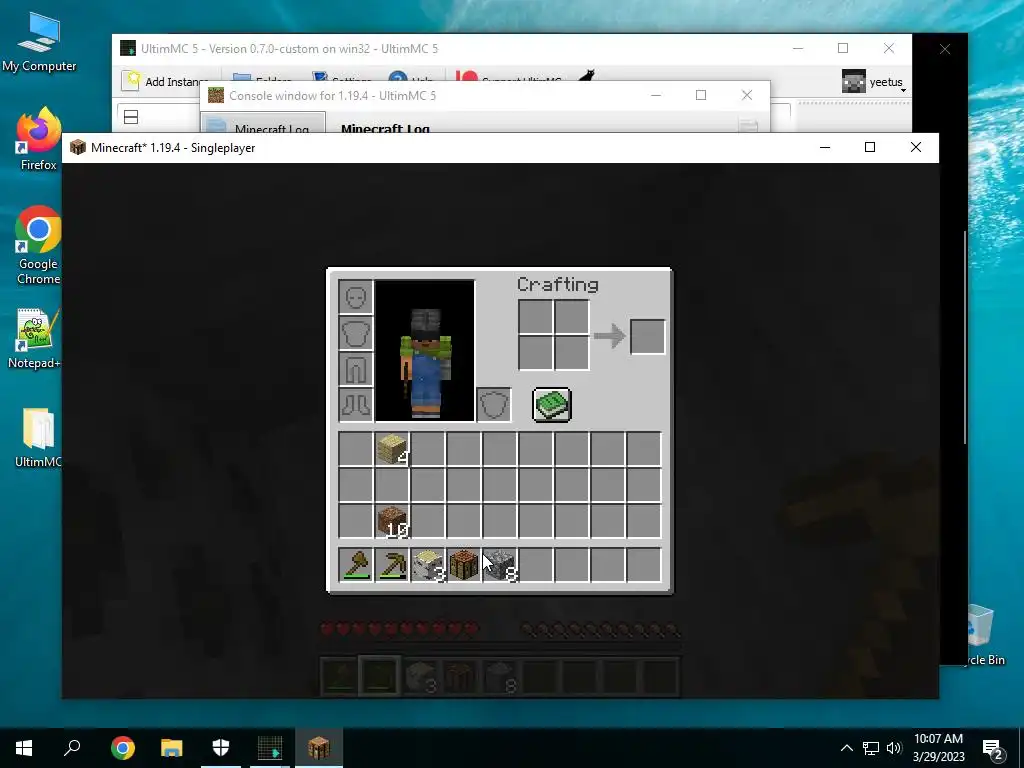Maximize the Minecraft 1.19.4 window

870,148
